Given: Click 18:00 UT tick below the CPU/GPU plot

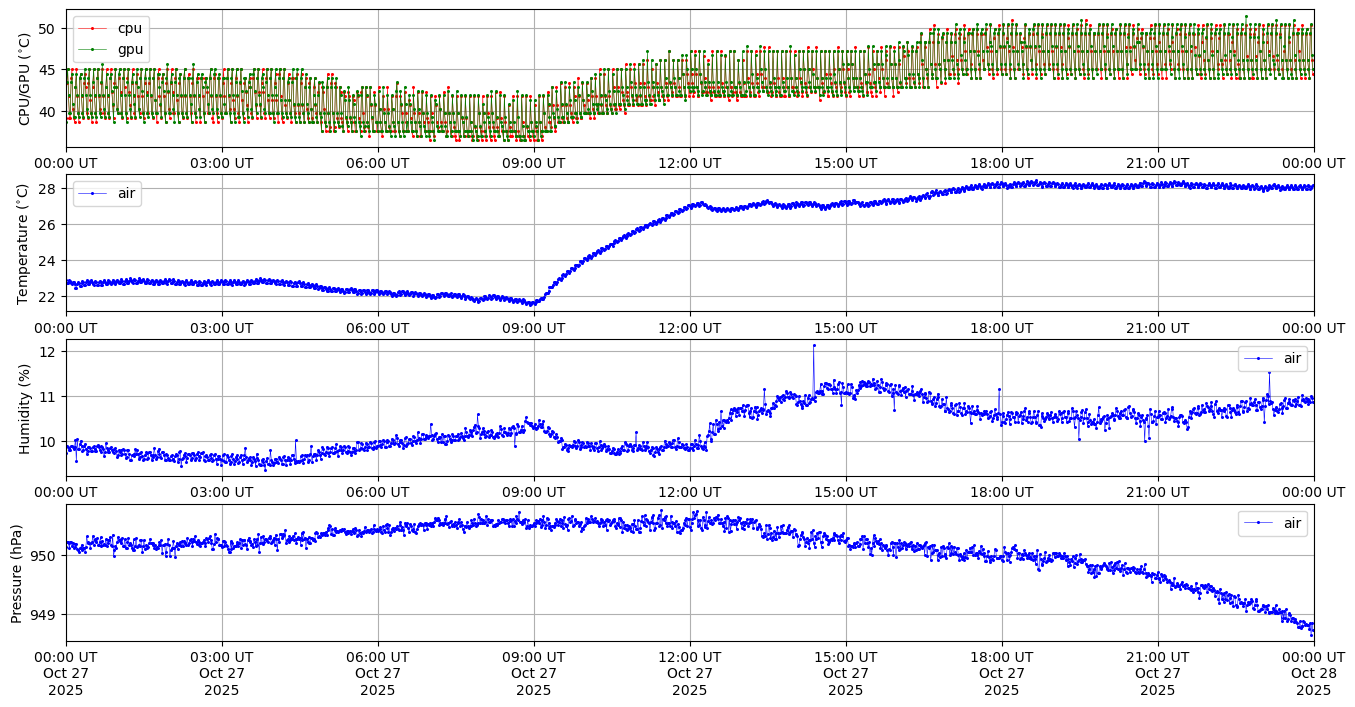Looking at the screenshot, I should 1002,163.
